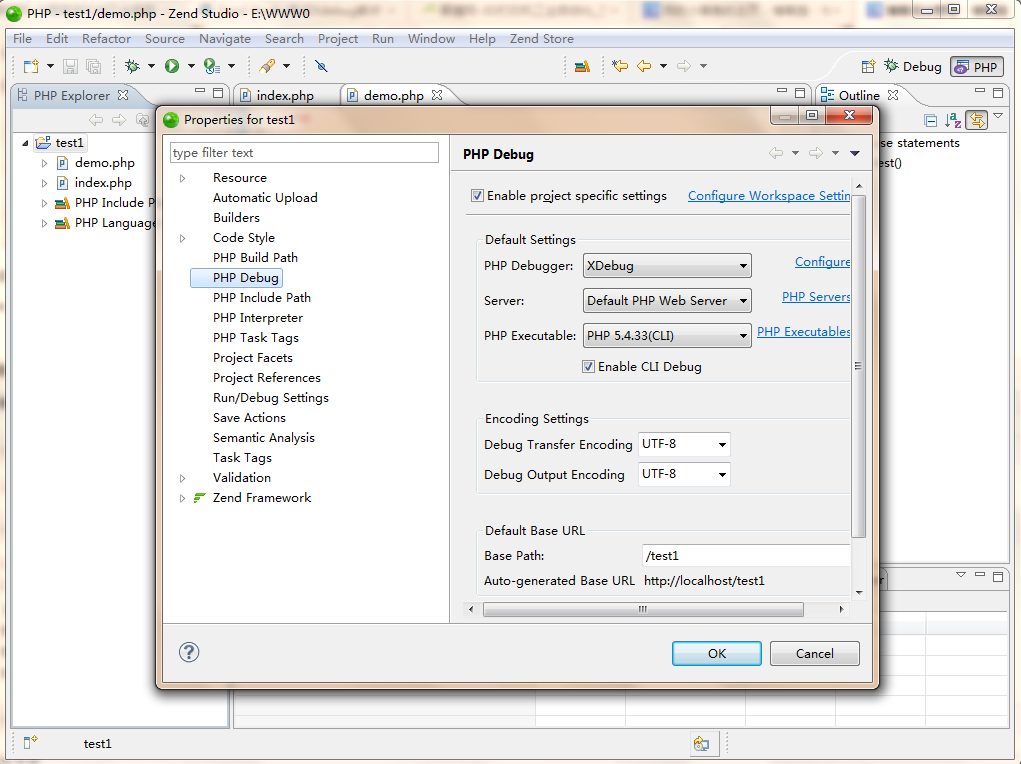Expand the Zend Framework tree node
The width and height of the screenshot is (1021, 764).
pyautogui.click(x=182, y=498)
